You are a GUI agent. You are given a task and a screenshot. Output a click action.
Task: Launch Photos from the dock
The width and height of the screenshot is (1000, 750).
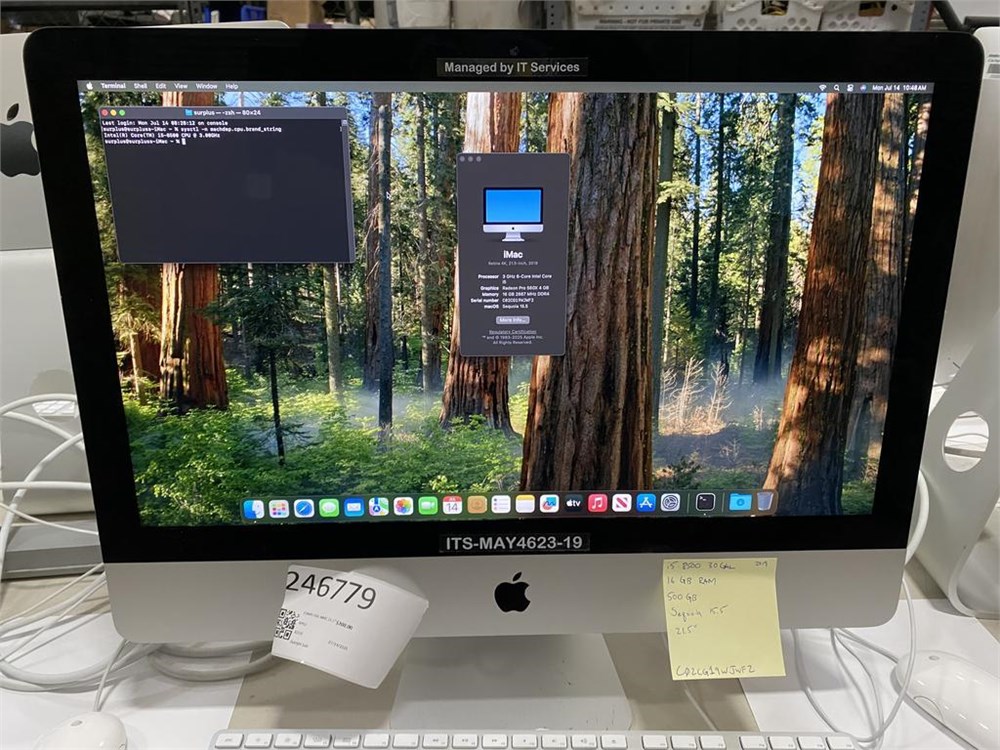point(403,507)
